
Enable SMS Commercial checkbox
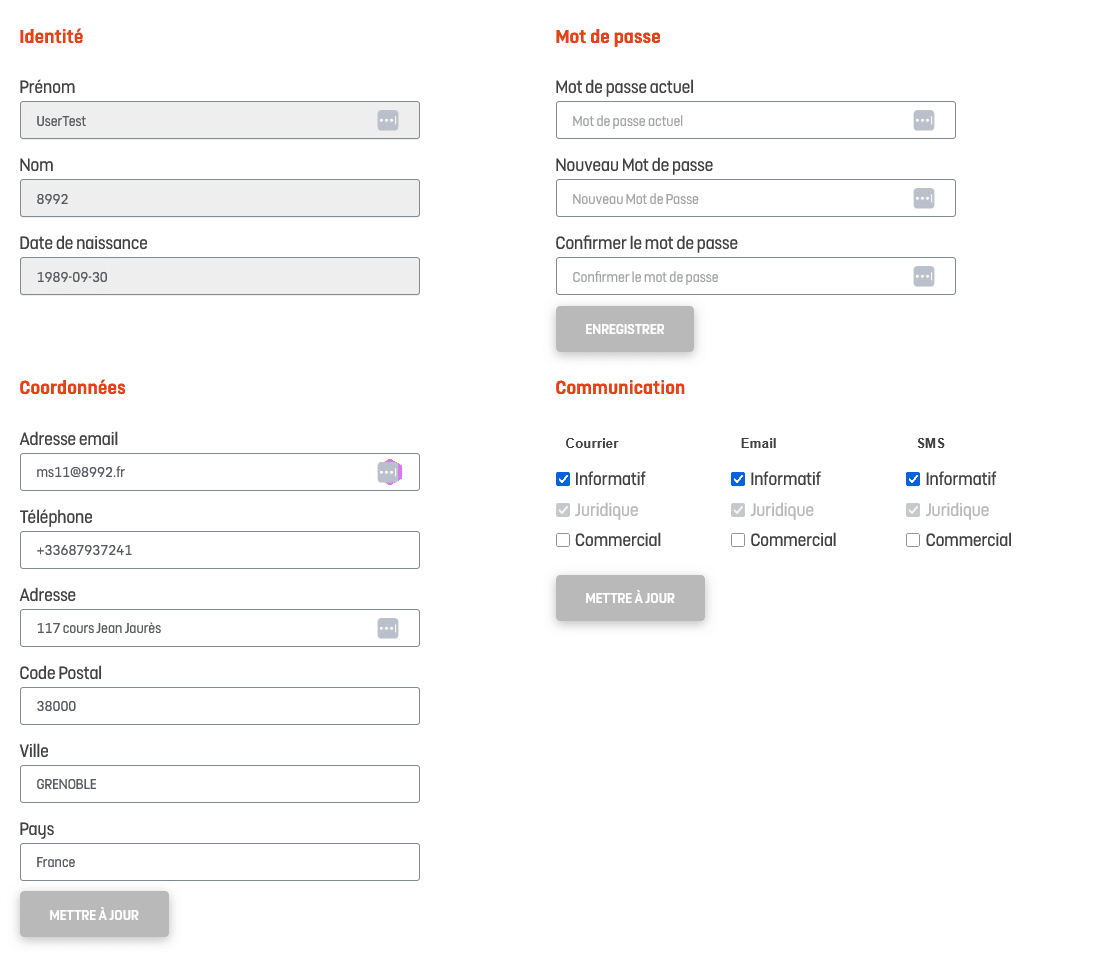point(913,541)
